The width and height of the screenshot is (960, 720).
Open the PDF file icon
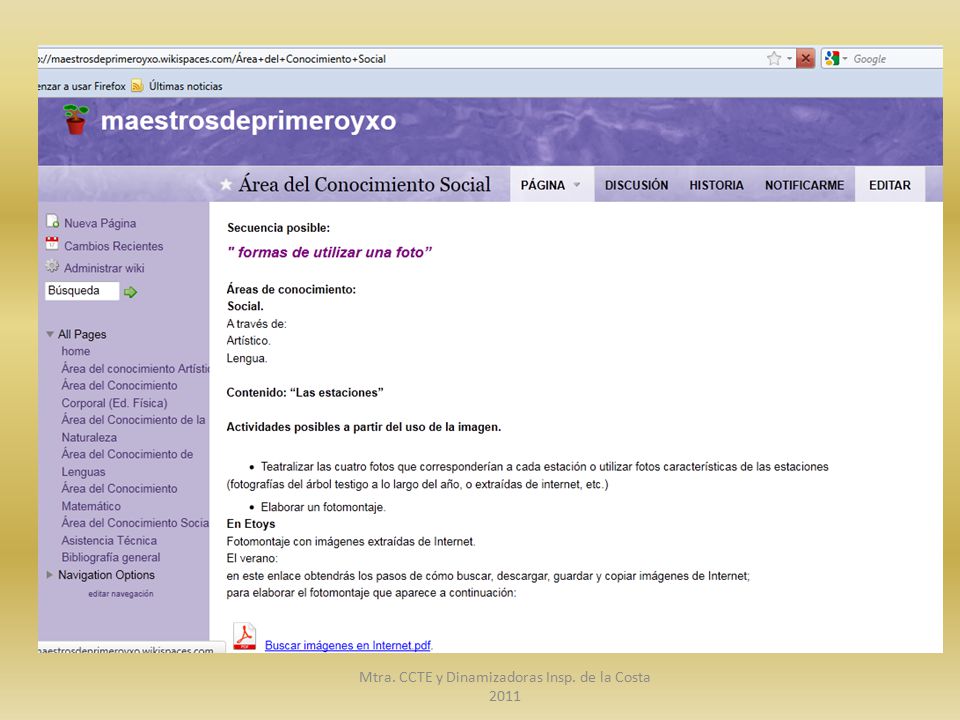[x=244, y=637]
